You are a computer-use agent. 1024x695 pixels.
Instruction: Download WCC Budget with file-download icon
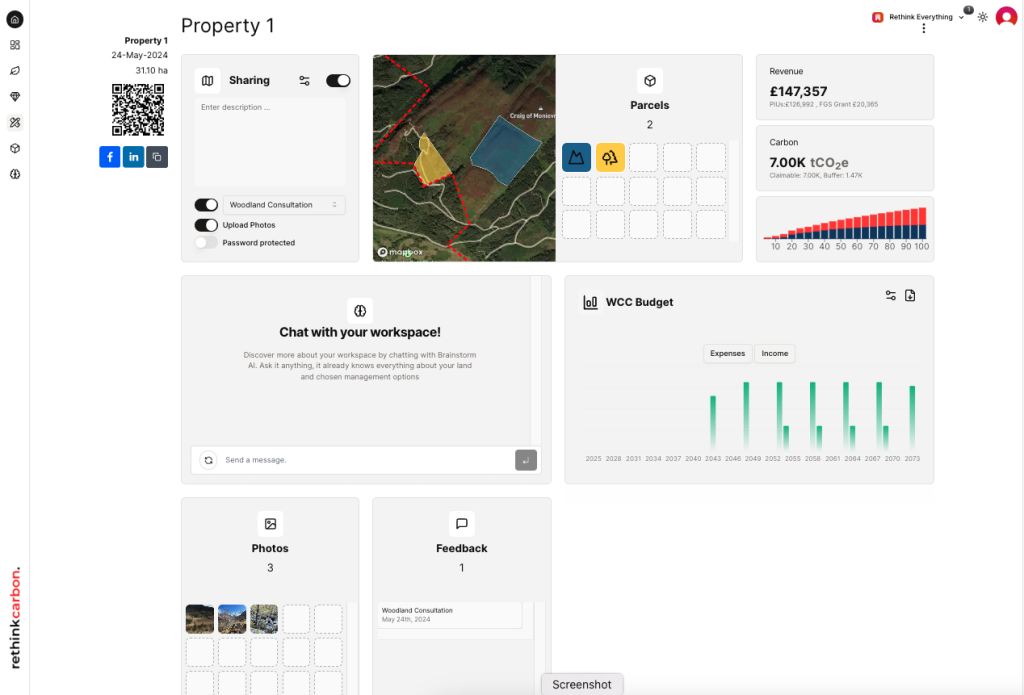pyautogui.click(x=910, y=295)
